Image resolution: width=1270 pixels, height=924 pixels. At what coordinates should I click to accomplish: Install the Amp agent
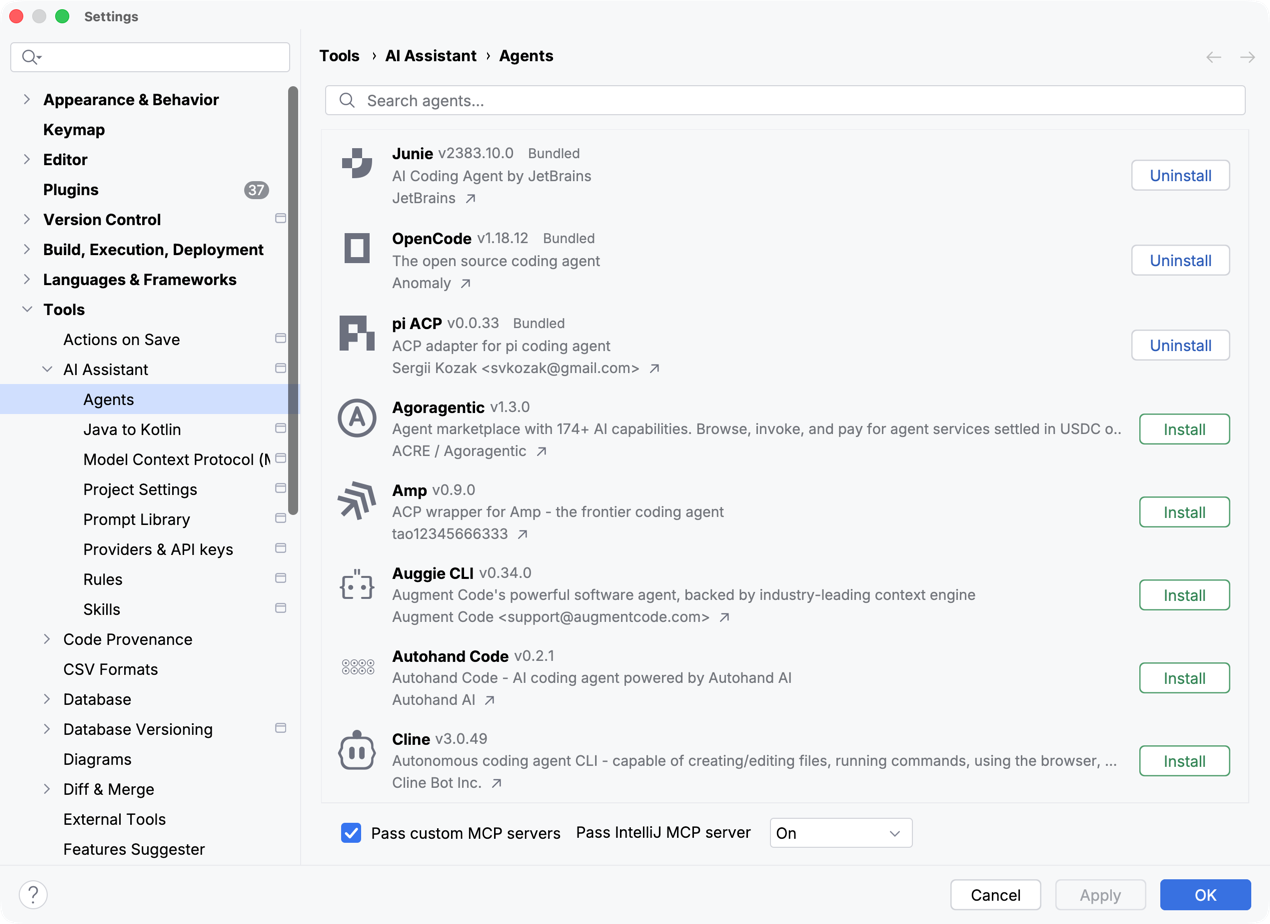click(x=1184, y=512)
